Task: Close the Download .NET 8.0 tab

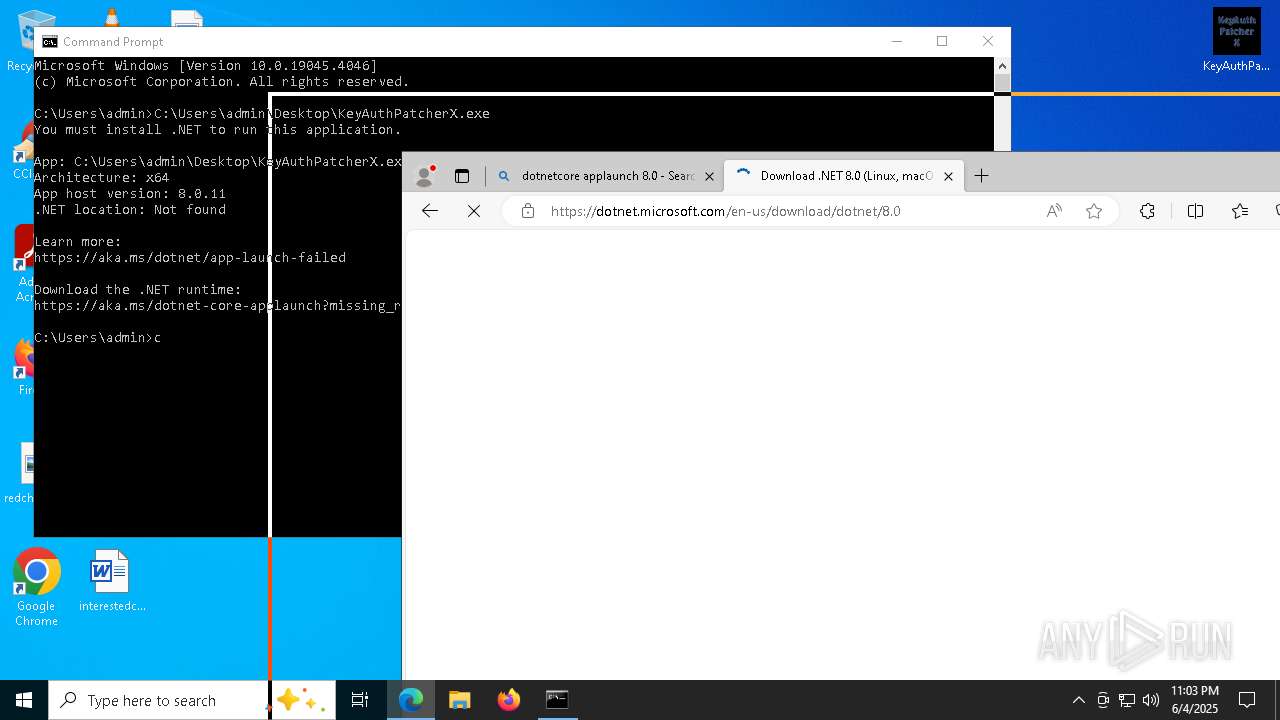Action: coord(948,176)
